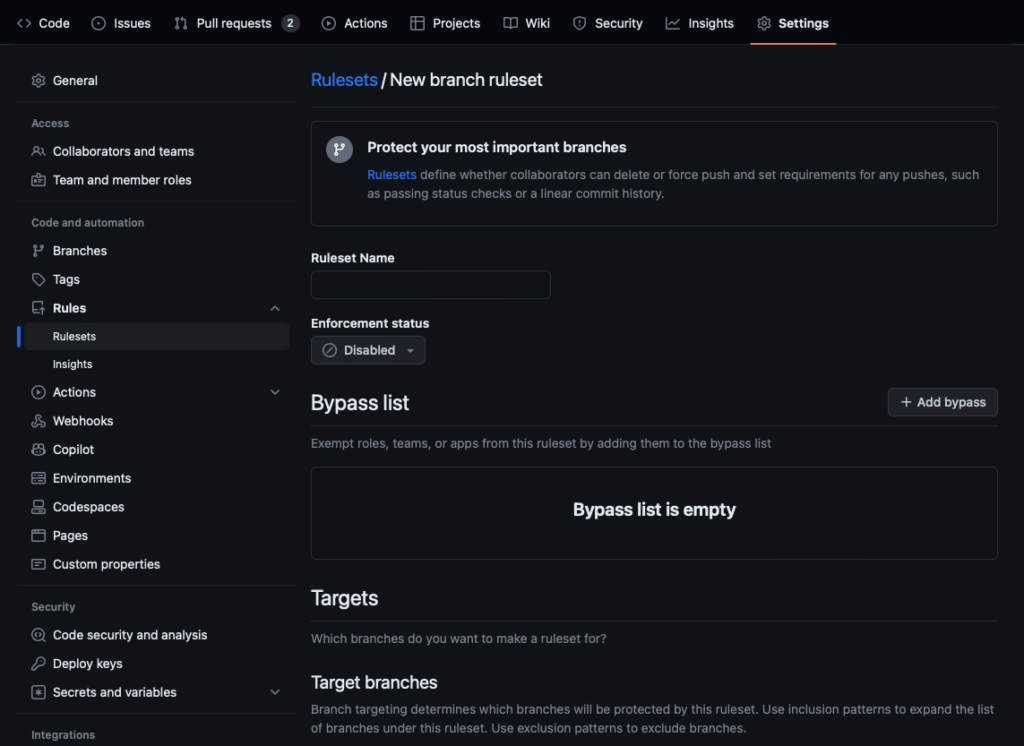This screenshot has width=1024, height=746.
Task: Switch to the Pull requests tab
Action: point(235,23)
